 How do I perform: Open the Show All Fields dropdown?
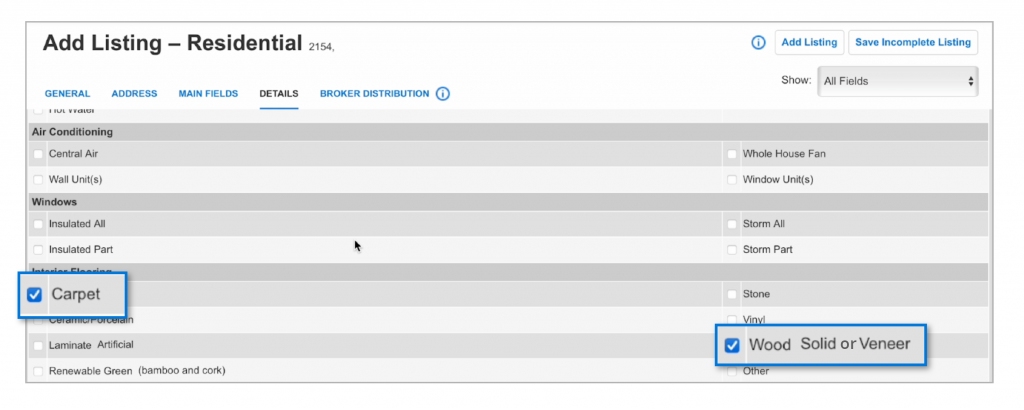click(897, 82)
